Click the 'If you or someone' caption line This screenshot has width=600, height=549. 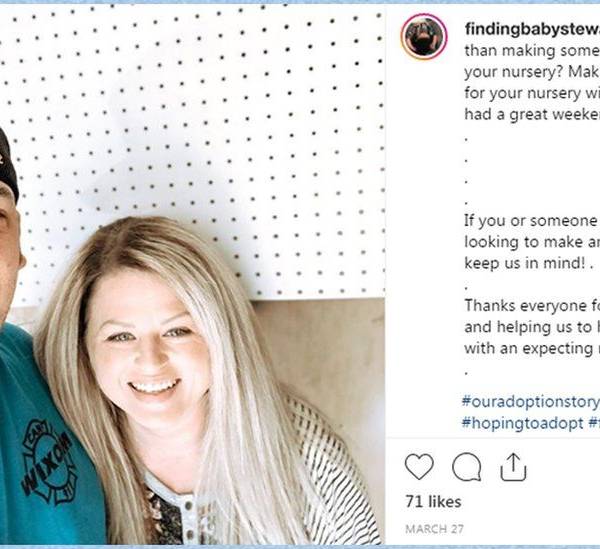coord(530,220)
